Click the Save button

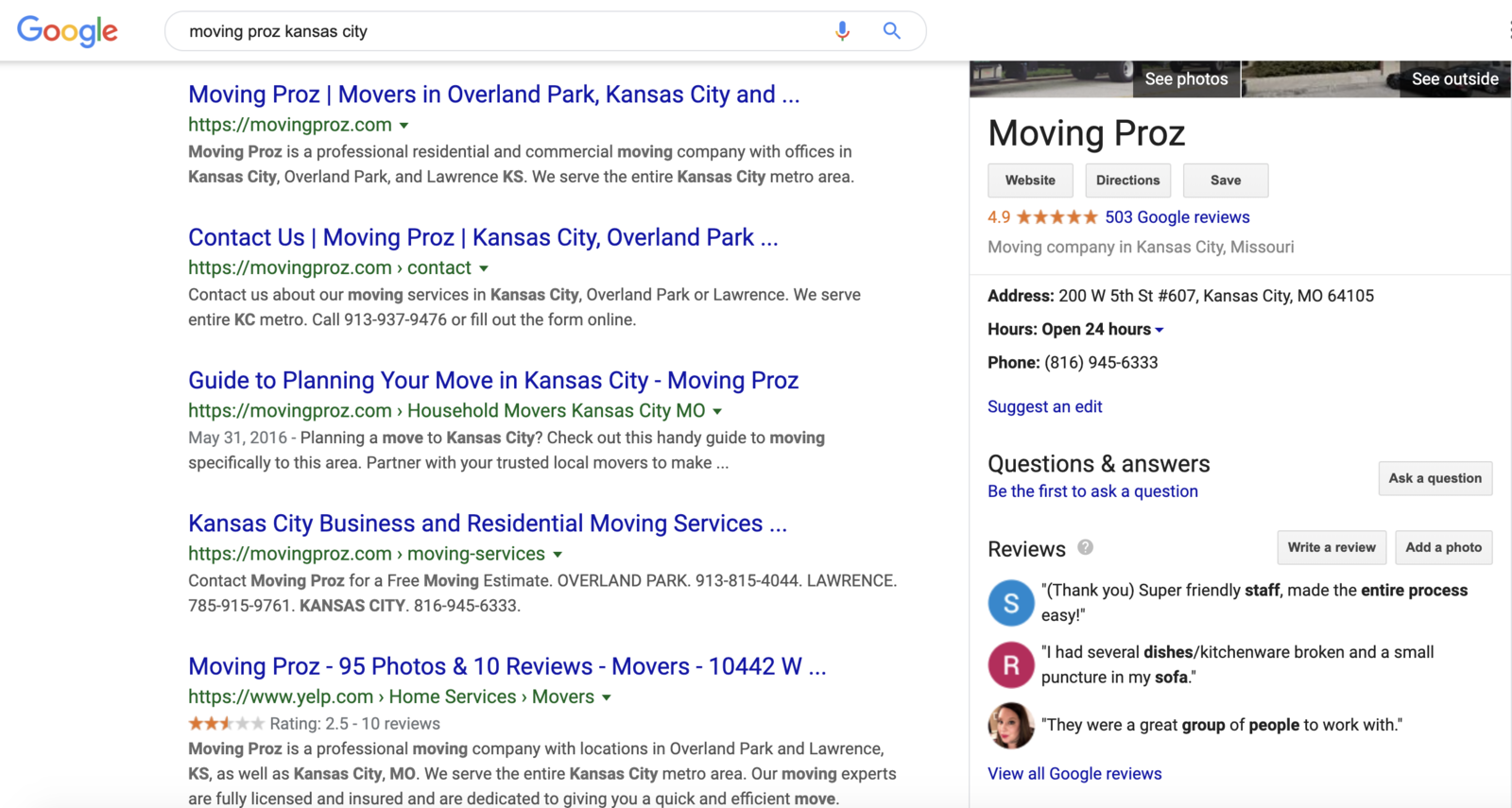click(1226, 181)
